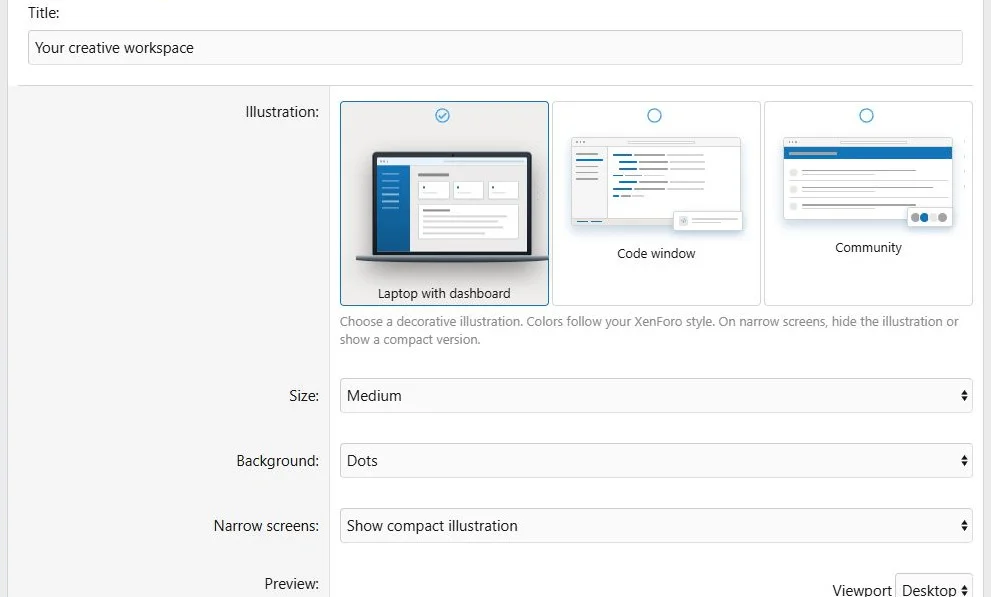This screenshot has height=597, width=991.
Task: Click the 'Community' caption text
Action: coord(868,248)
